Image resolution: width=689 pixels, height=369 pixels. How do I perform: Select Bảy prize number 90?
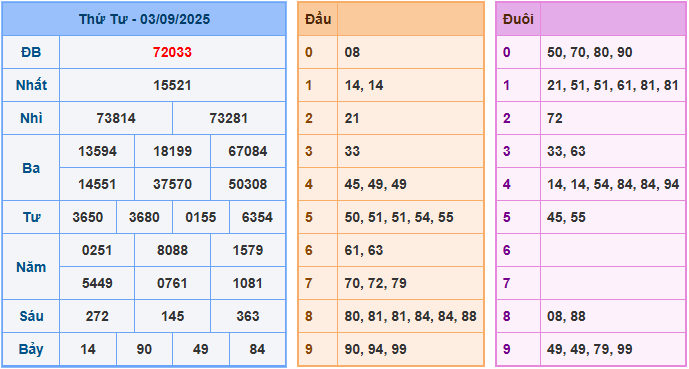point(144,349)
